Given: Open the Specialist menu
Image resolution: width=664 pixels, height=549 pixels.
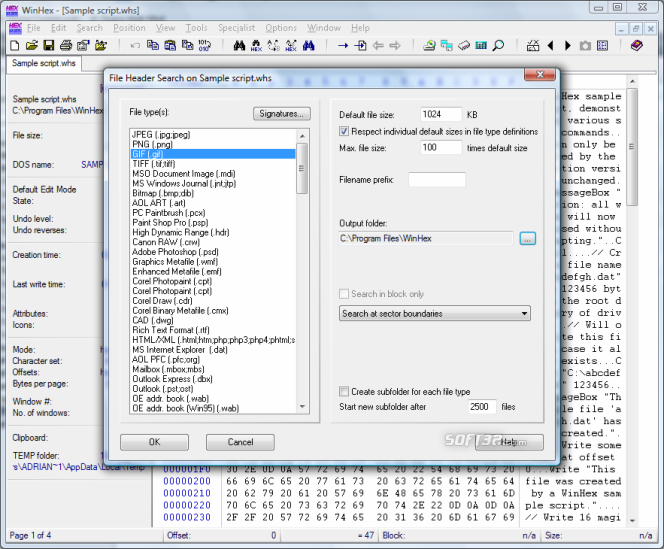Looking at the screenshot, I should [x=236, y=28].
